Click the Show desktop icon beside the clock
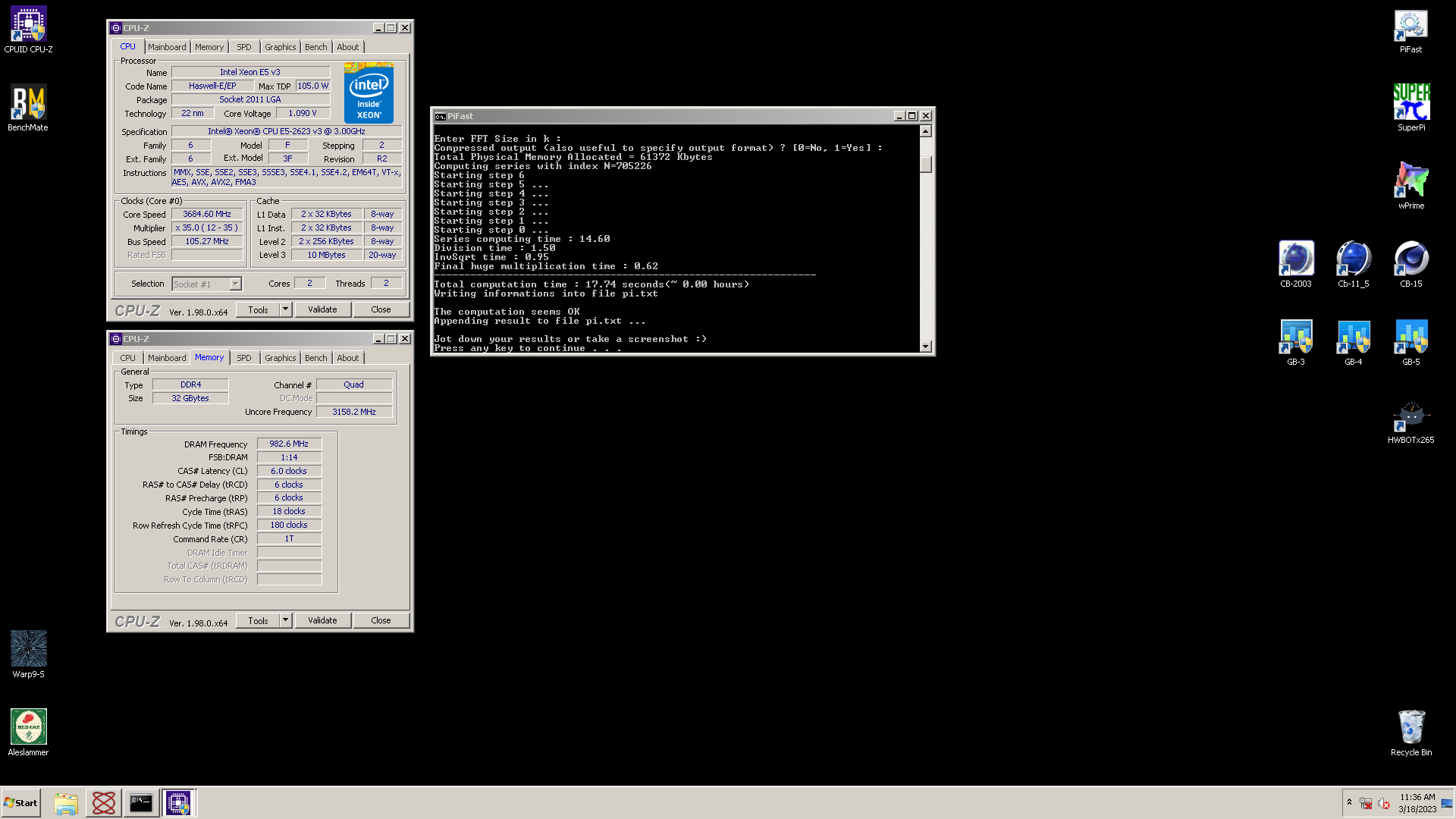 pos(1447,803)
